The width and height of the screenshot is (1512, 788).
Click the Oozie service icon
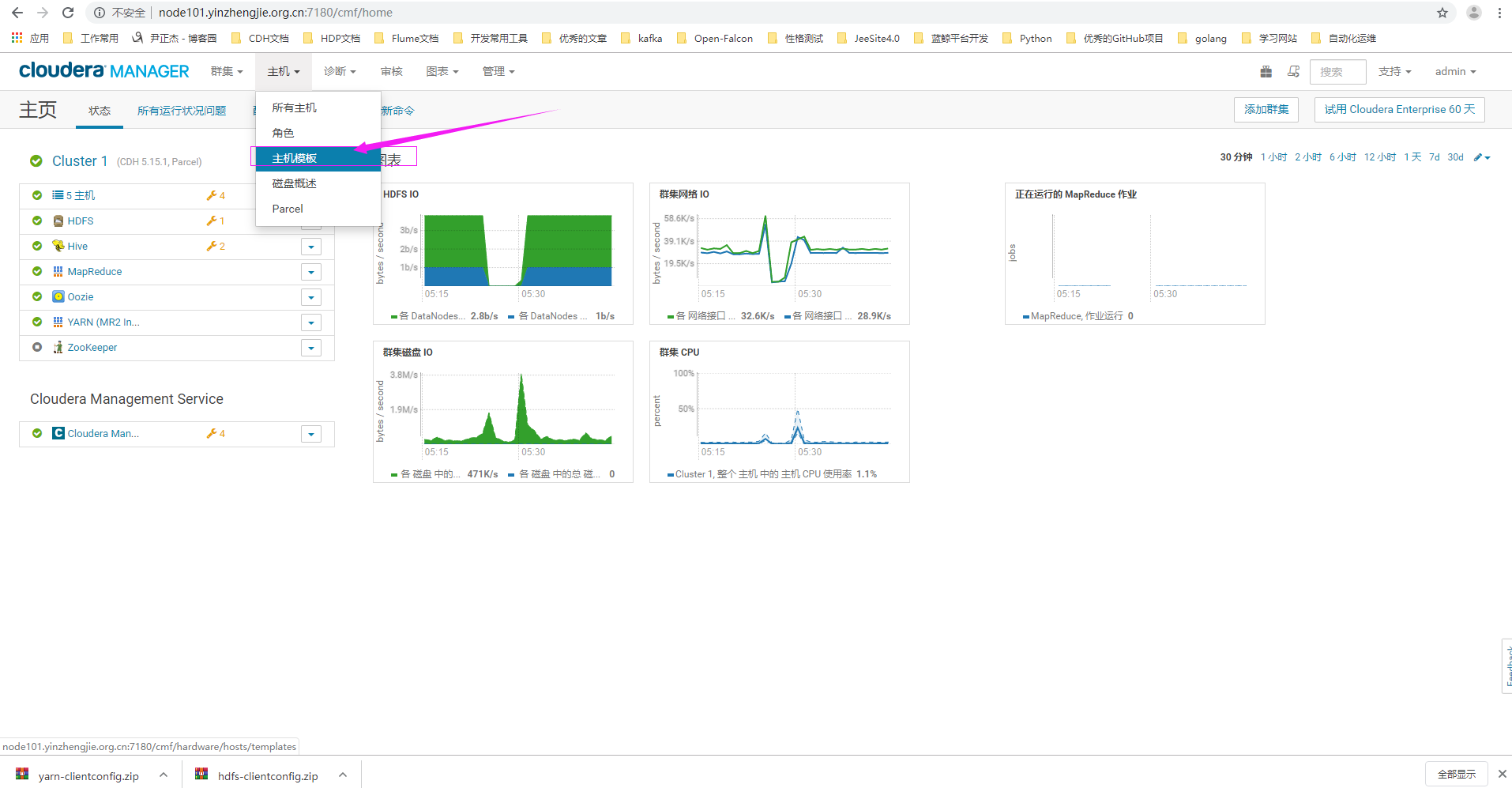pos(58,296)
